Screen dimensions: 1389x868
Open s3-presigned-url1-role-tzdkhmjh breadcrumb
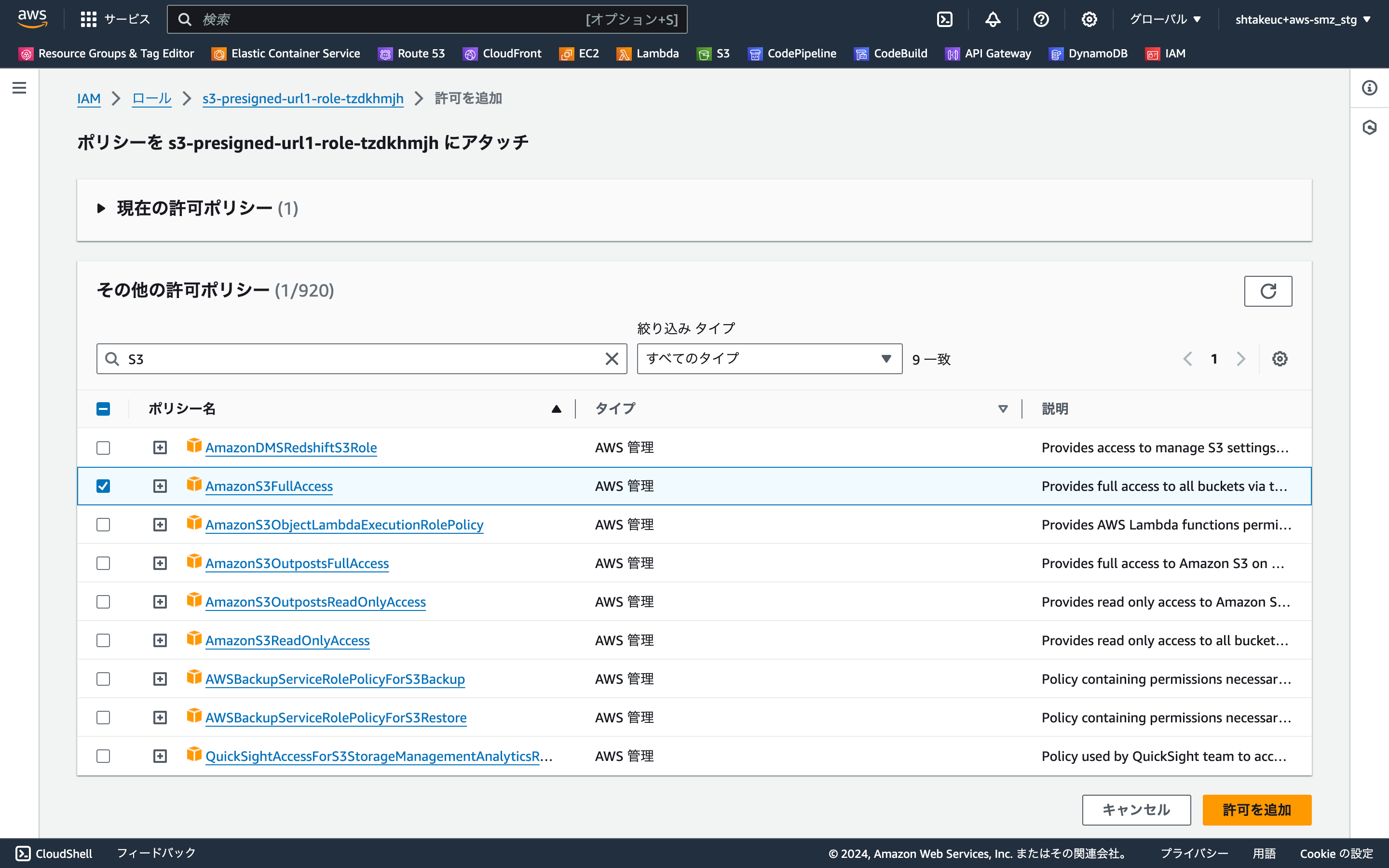pyautogui.click(x=302, y=98)
